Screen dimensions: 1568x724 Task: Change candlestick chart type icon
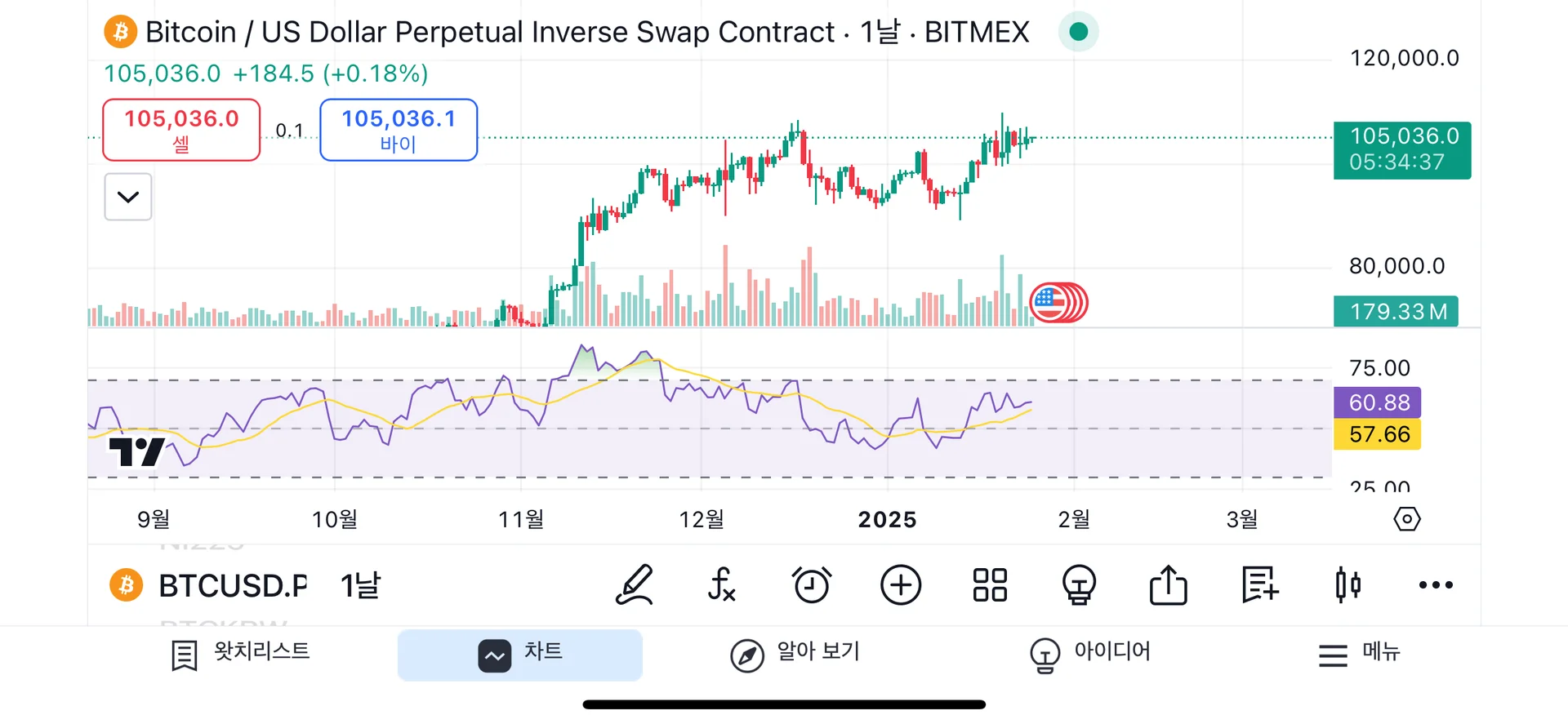coord(1348,585)
